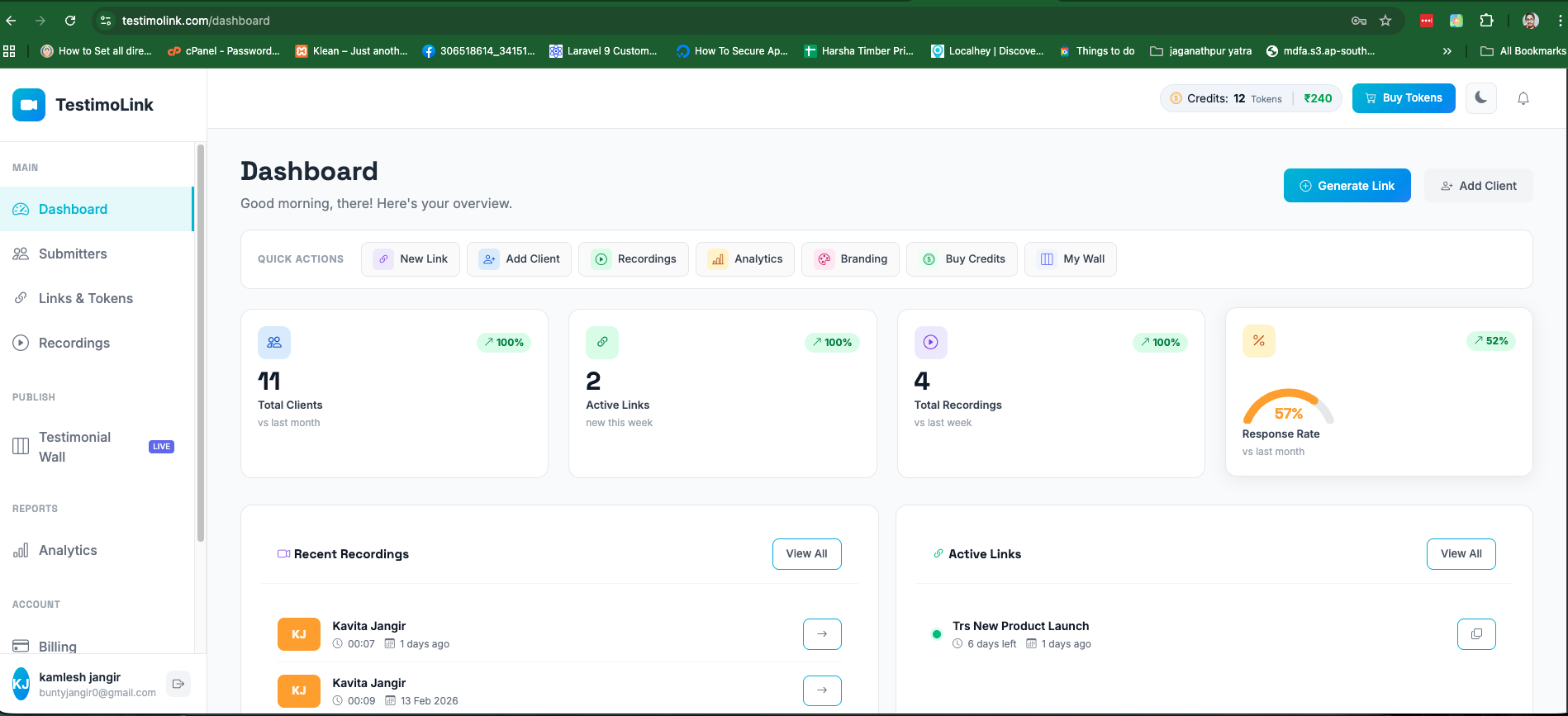Click the Total Clients card icon
Screen dimensions: 1568x716
[x=274, y=342]
